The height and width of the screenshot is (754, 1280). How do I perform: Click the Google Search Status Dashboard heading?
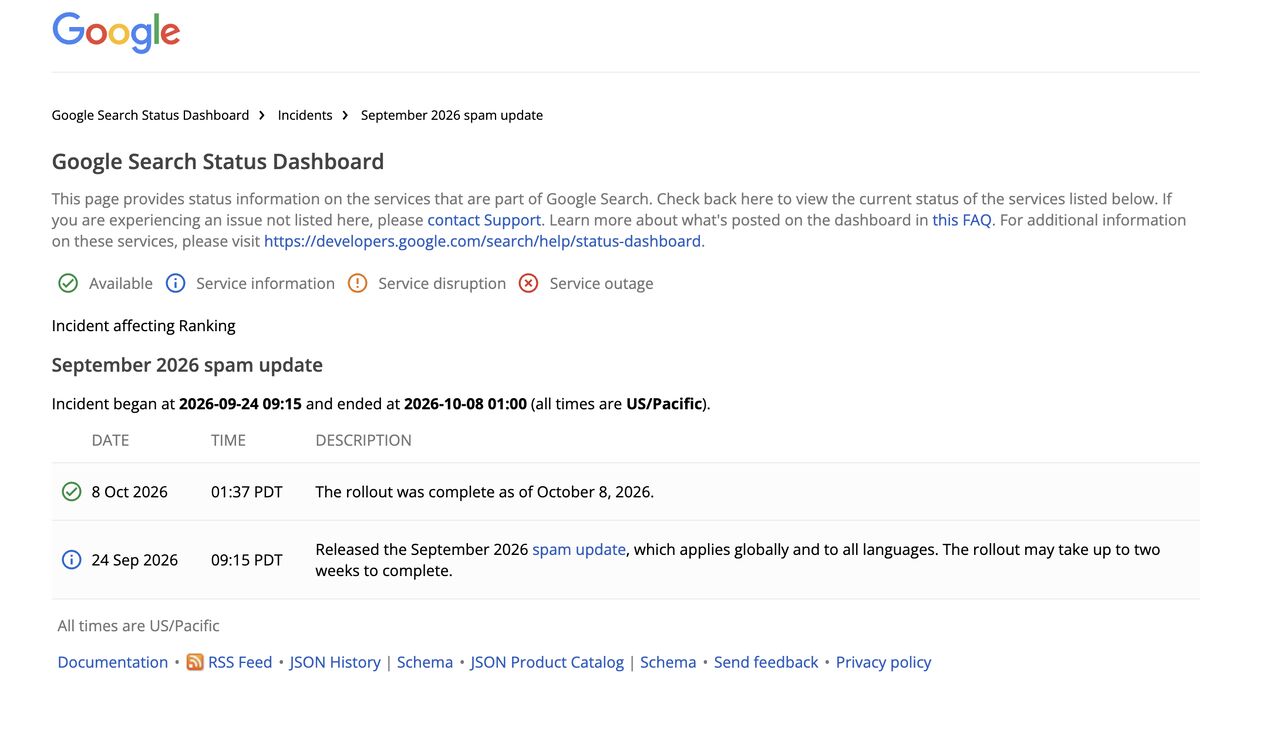pyautogui.click(x=218, y=161)
